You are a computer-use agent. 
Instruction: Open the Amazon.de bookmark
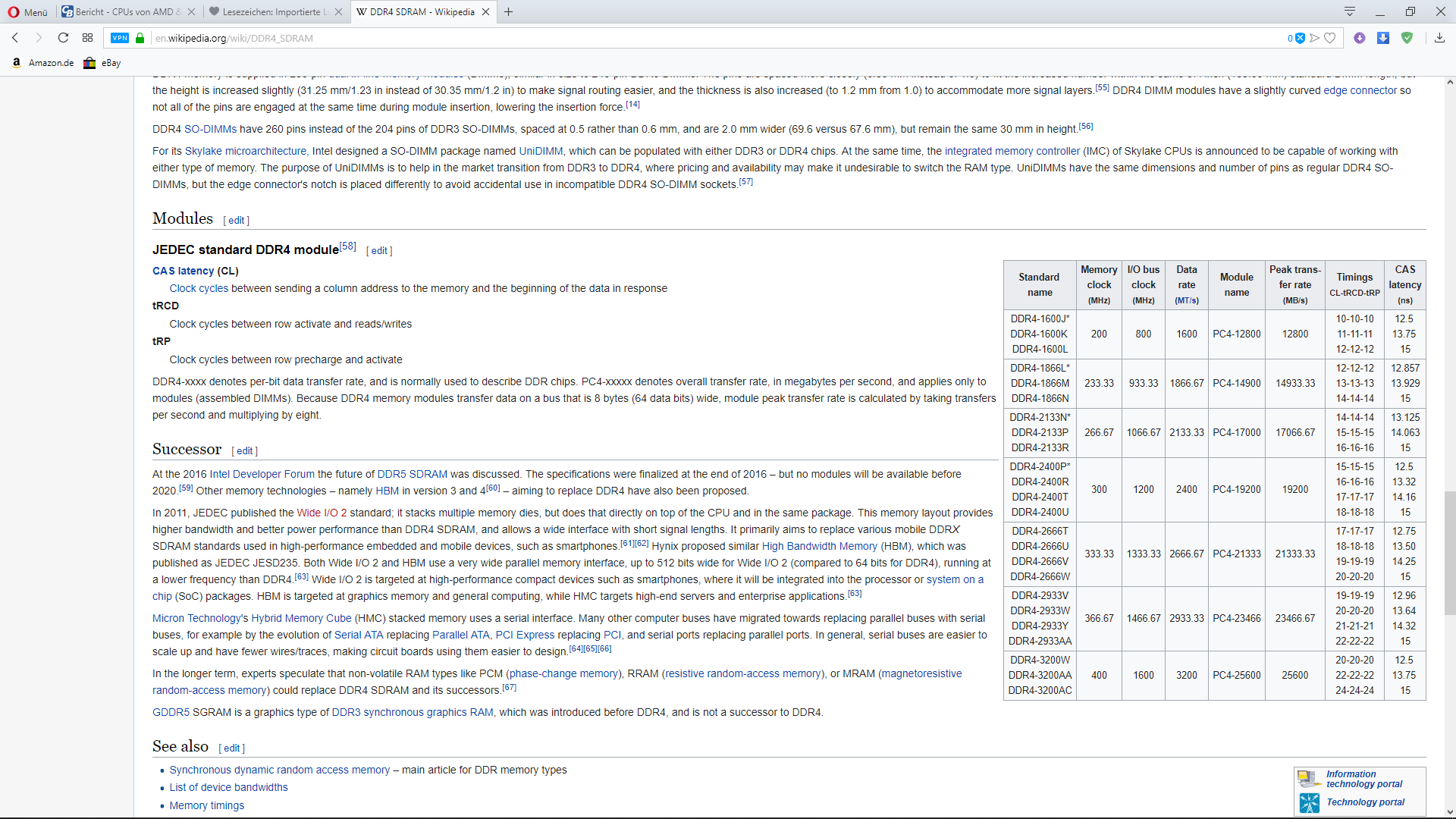pyautogui.click(x=43, y=63)
